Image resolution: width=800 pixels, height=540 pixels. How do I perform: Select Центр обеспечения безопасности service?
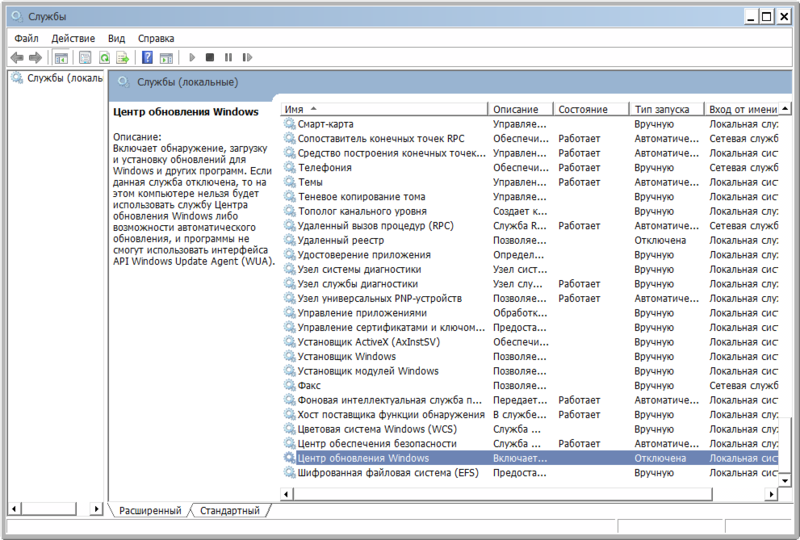pos(530,444)
